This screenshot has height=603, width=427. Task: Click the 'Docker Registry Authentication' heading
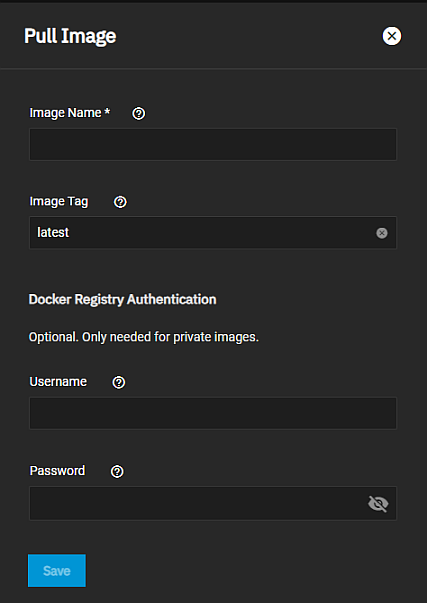pos(122,300)
